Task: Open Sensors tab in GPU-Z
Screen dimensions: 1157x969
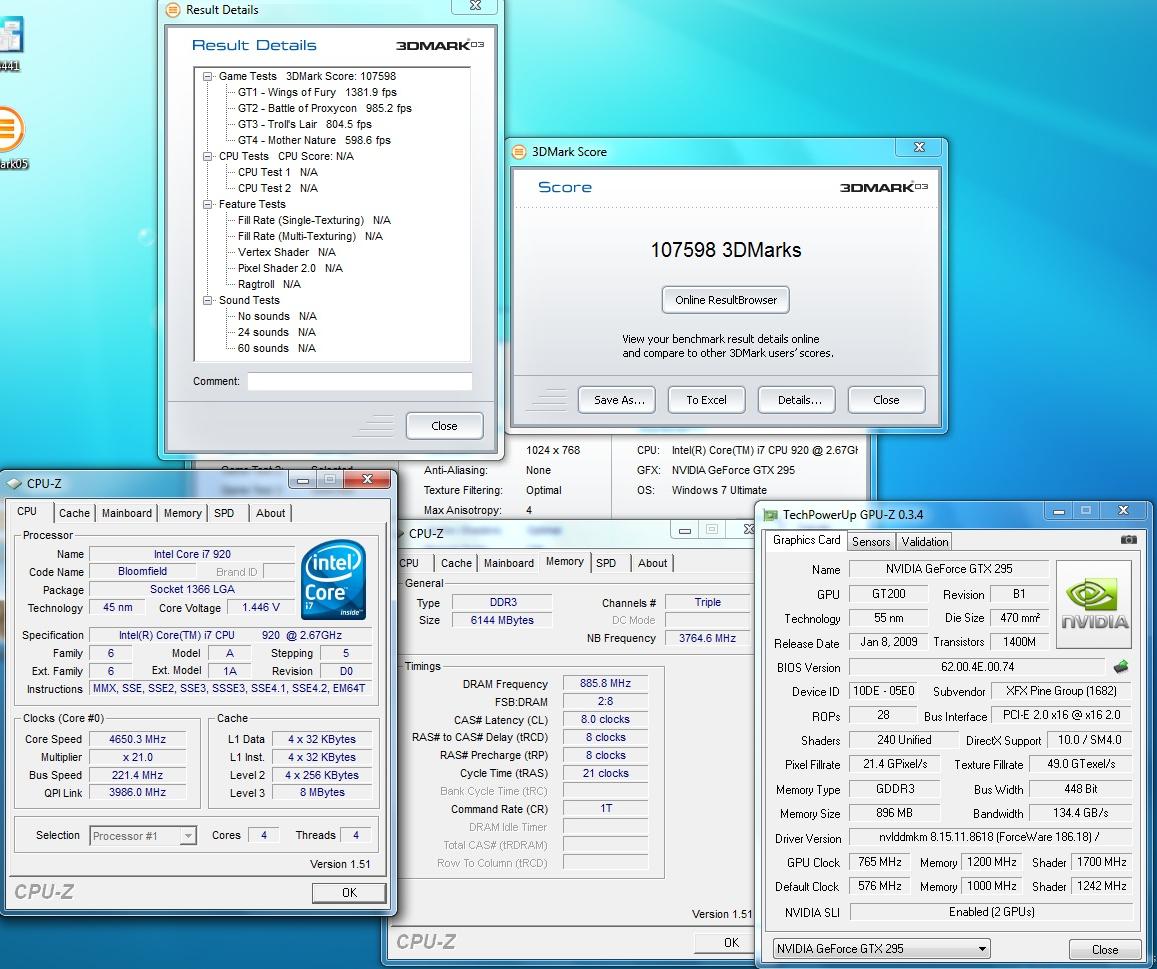Action: coord(871,542)
